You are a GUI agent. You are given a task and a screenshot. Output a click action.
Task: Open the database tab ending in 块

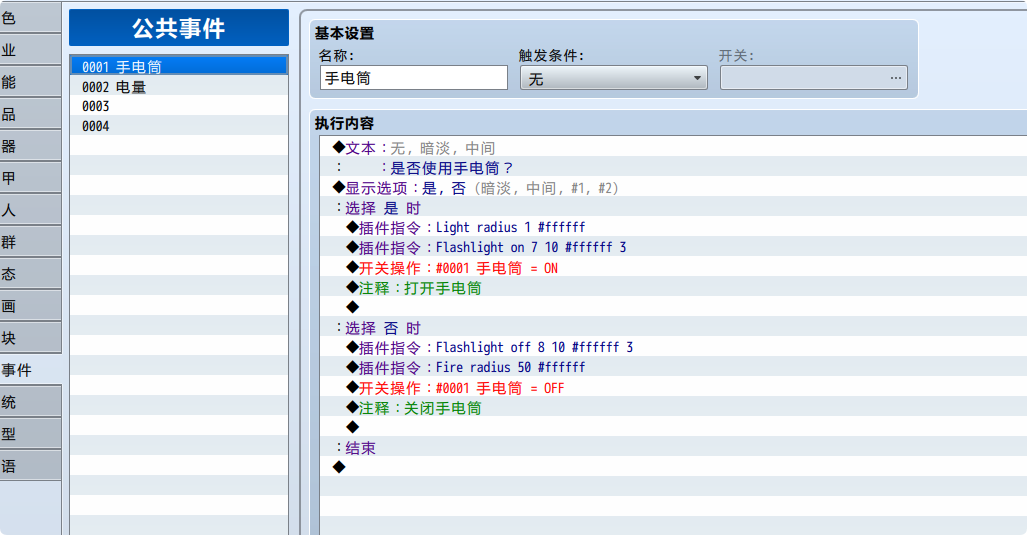(x=30, y=338)
